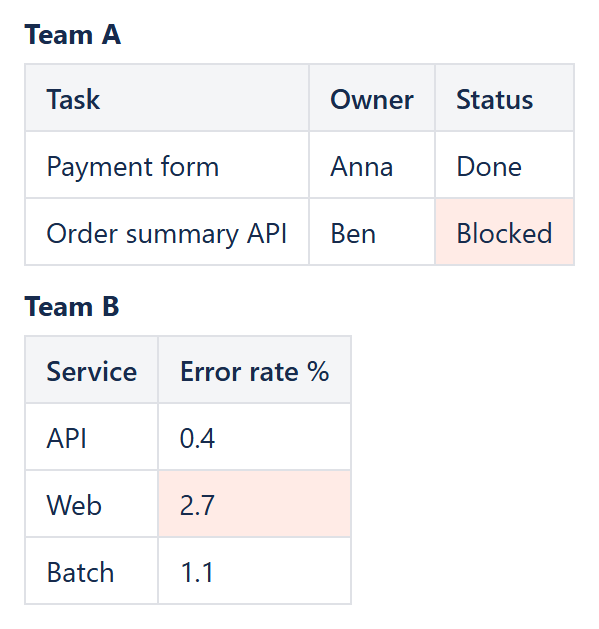
Task: Select the 0.4 error rate cell
Action: 255,437
